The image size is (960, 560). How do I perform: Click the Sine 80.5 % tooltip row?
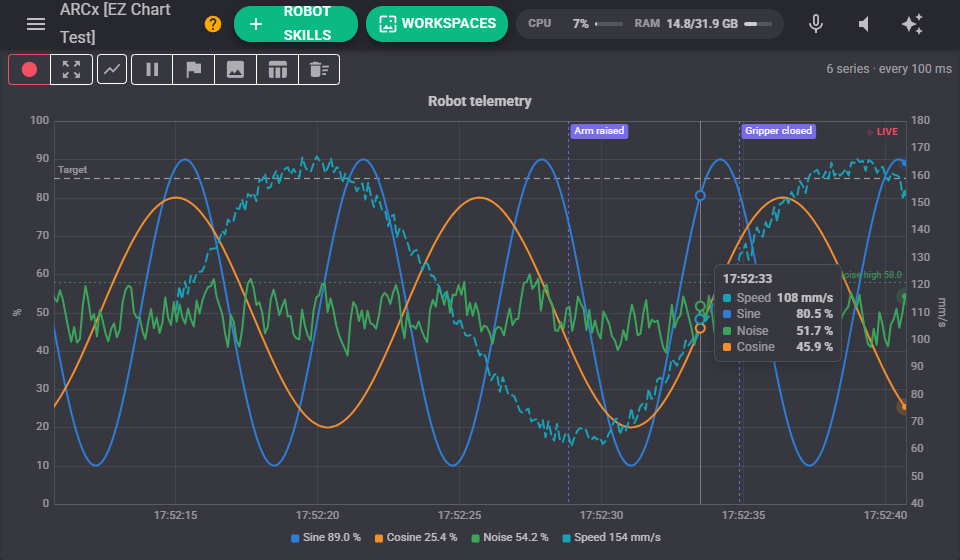778,314
